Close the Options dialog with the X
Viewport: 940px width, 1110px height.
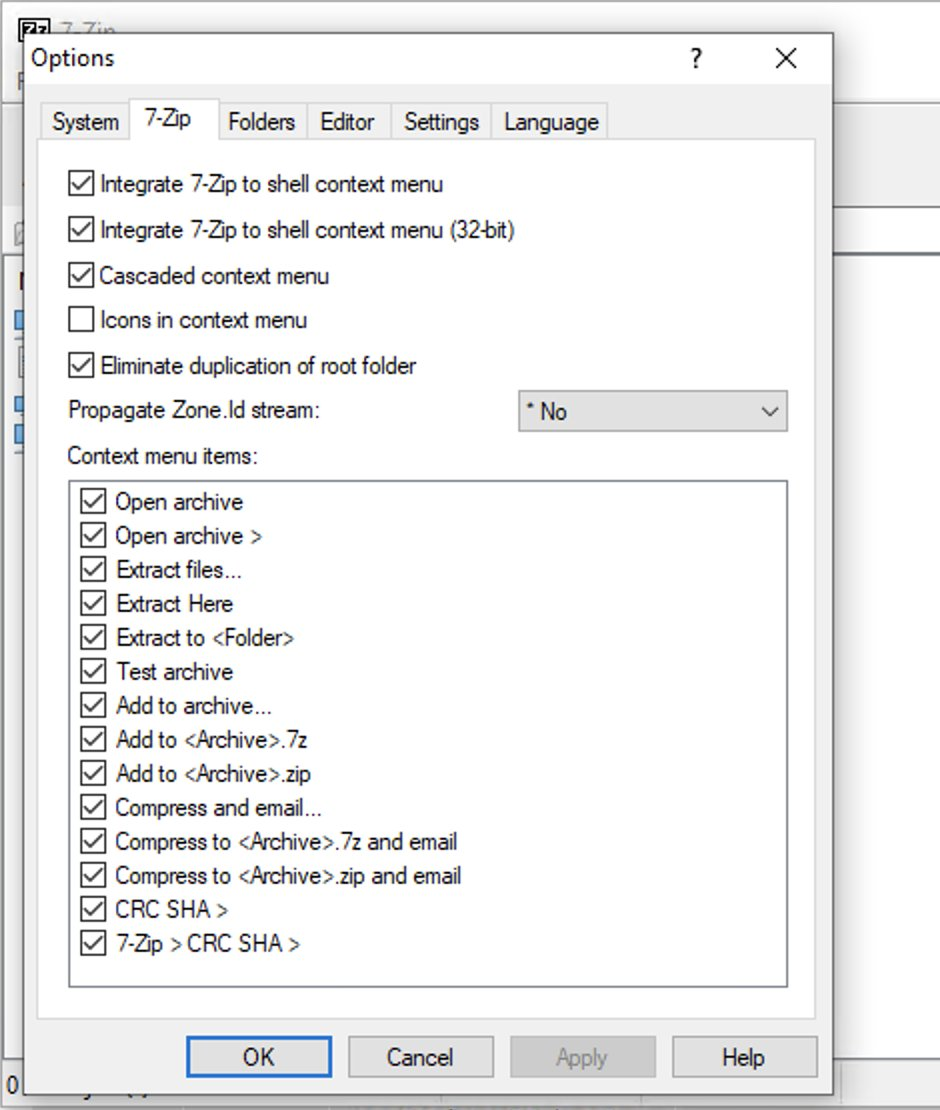click(786, 59)
